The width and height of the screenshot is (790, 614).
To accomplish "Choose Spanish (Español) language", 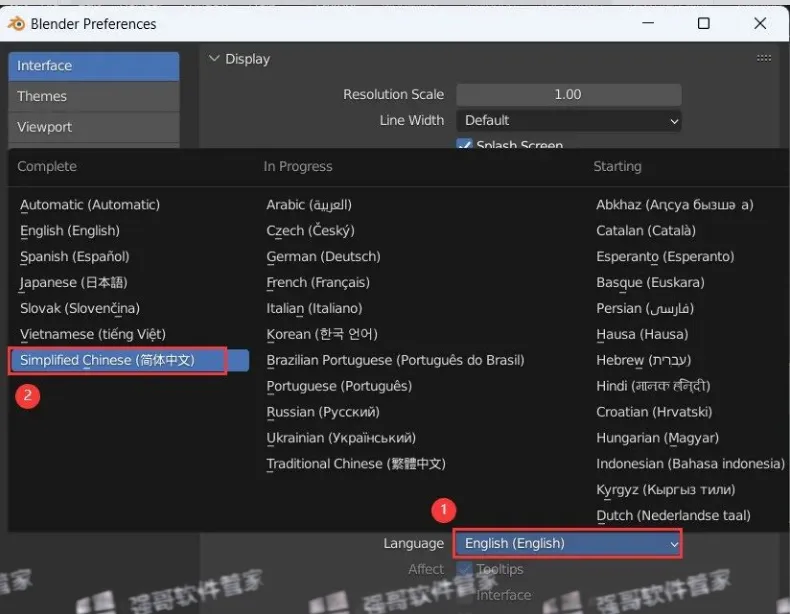I will point(75,256).
